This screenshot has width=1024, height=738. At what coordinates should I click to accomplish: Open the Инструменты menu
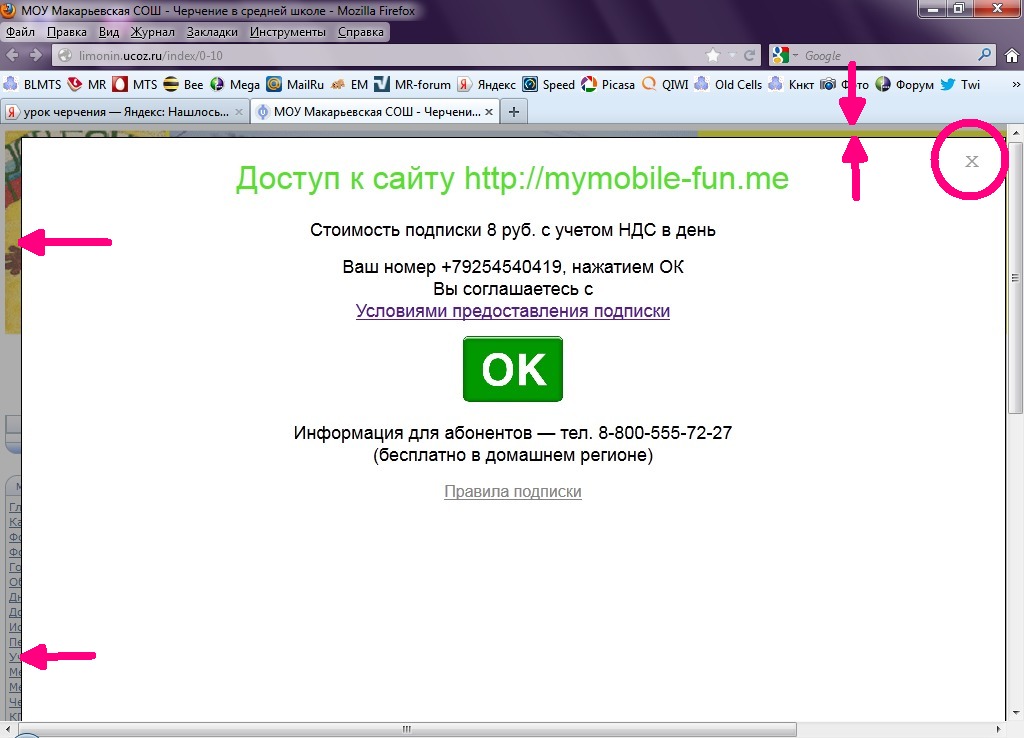coord(288,31)
